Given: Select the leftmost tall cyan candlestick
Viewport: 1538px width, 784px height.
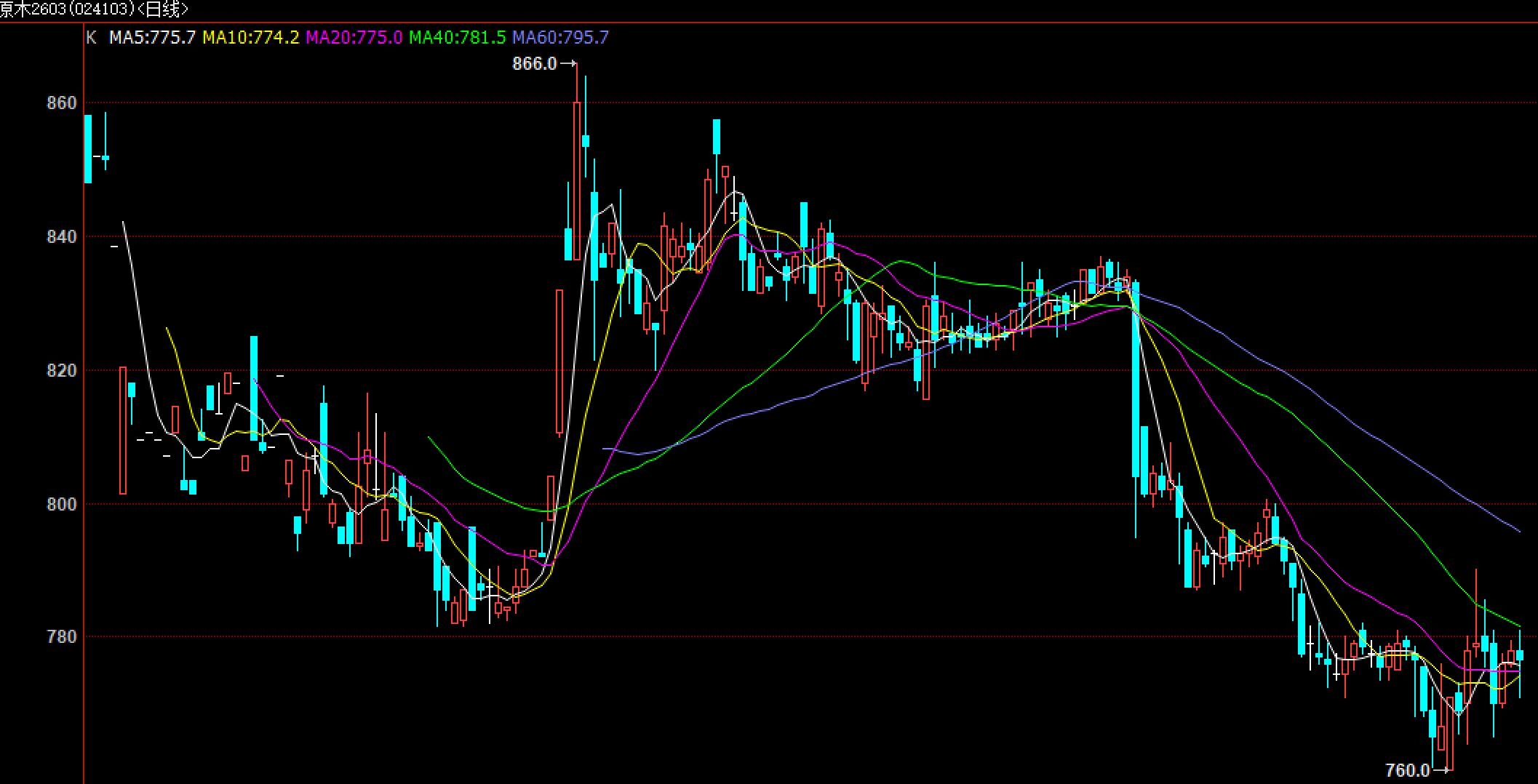Looking at the screenshot, I should pos(88,148).
